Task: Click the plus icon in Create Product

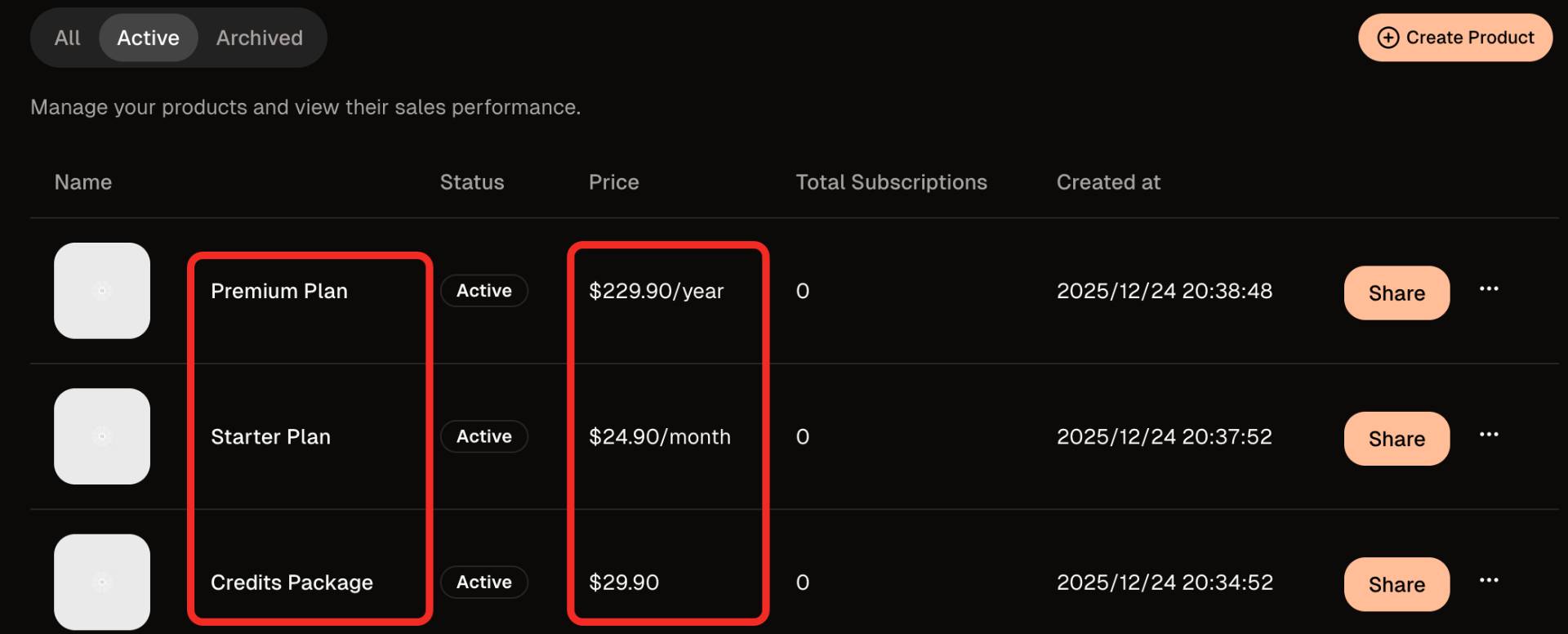Action: tap(1388, 38)
